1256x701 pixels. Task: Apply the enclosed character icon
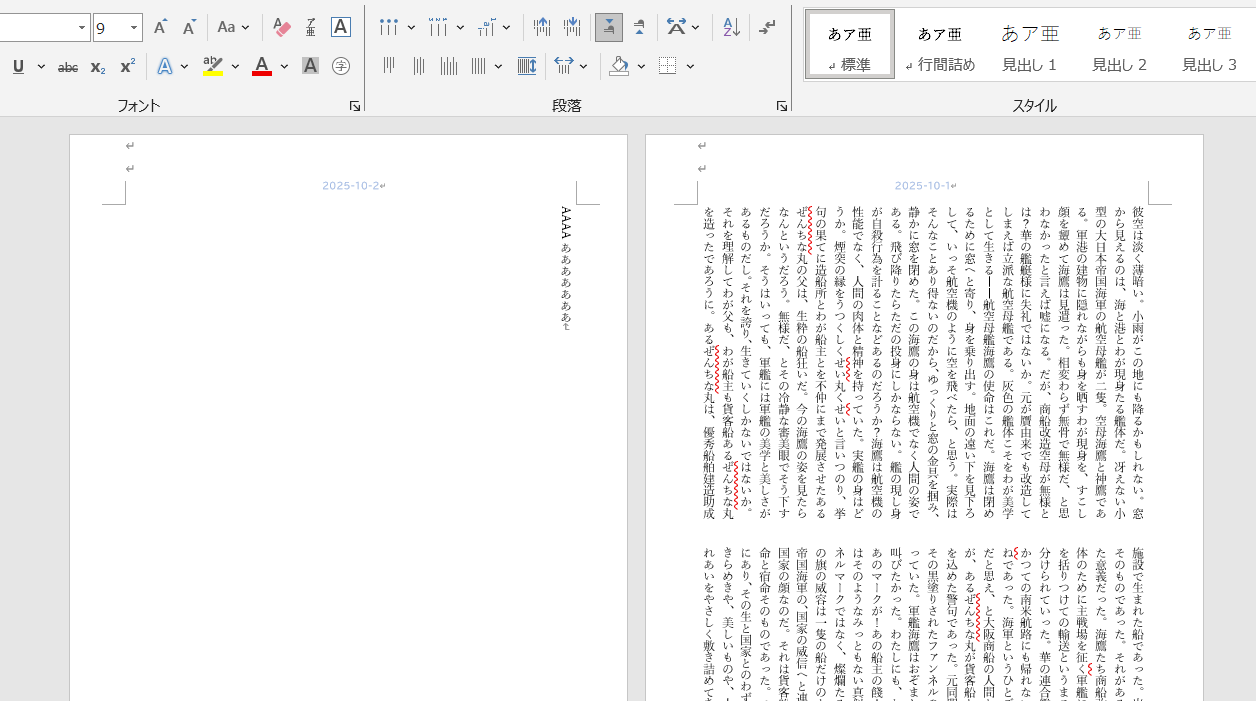tap(341, 67)
